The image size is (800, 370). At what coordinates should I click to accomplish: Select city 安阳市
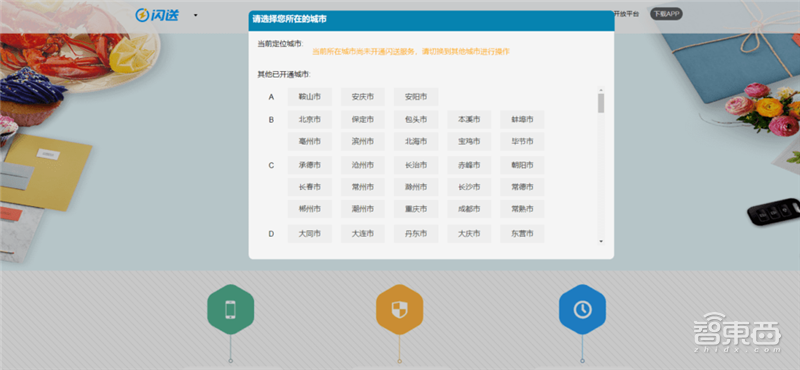click(x=416, y=96)
